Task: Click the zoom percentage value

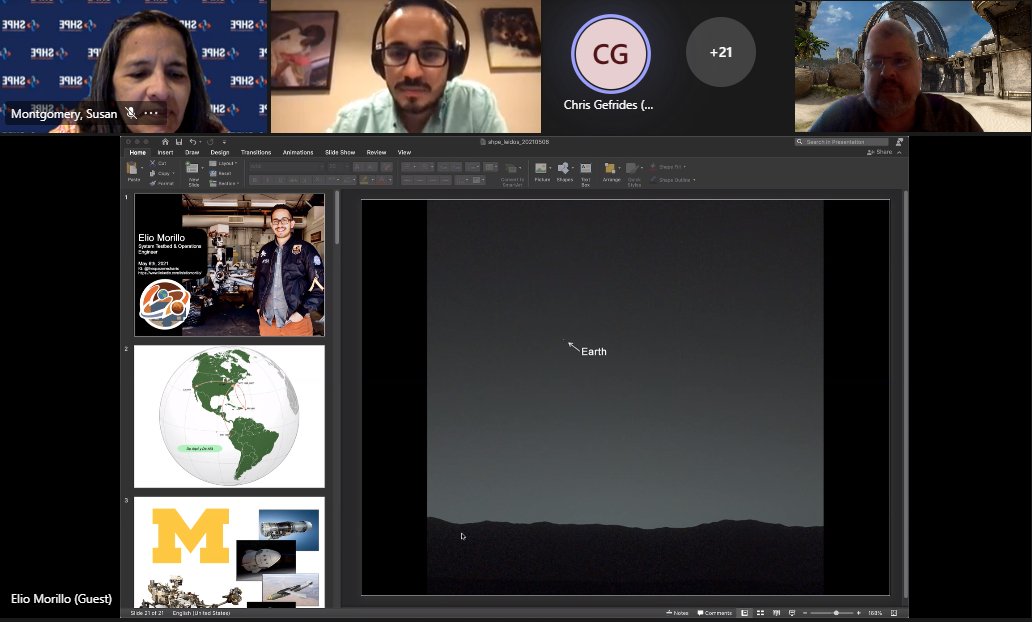Action: 875,613
